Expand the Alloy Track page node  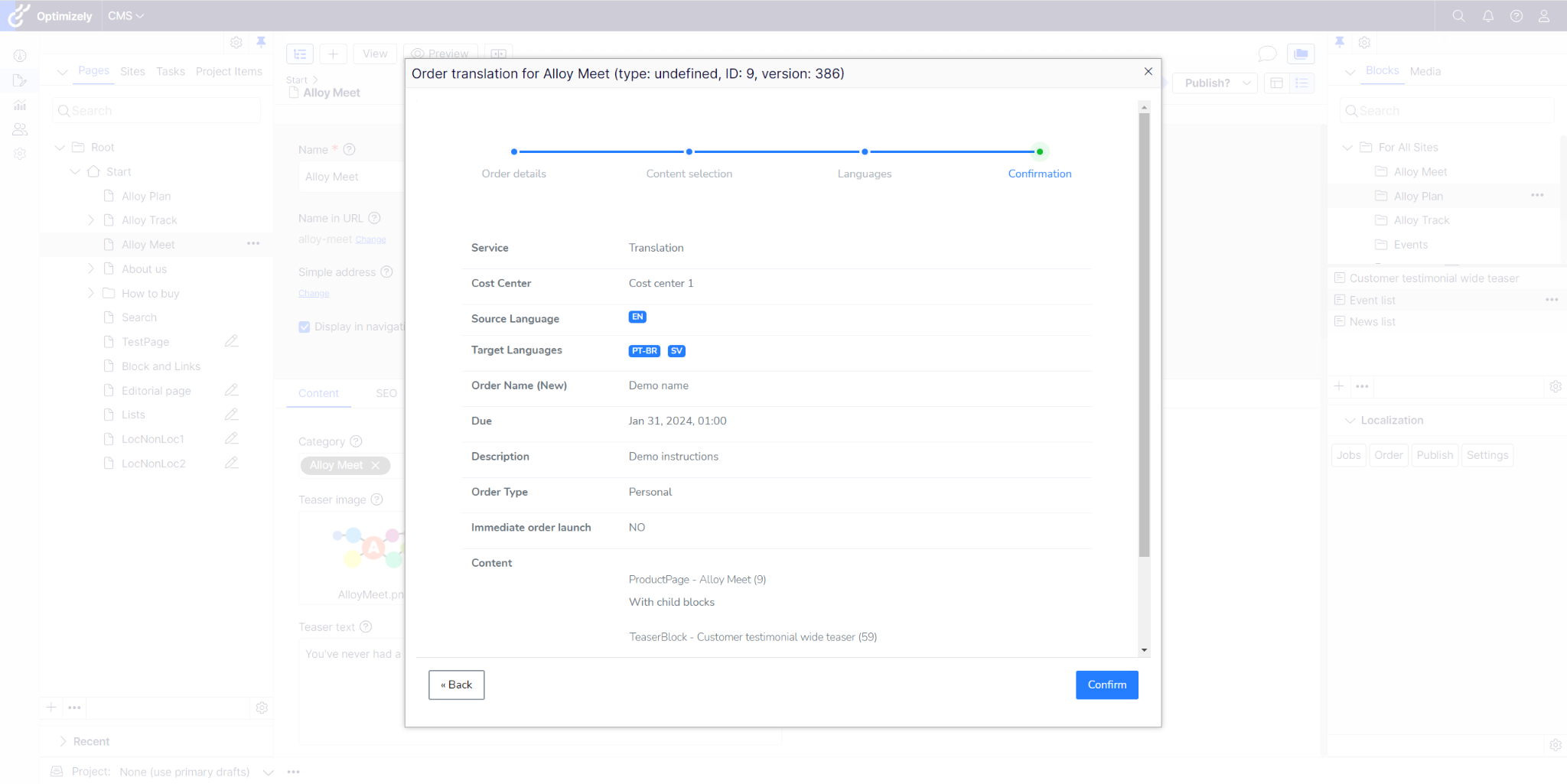90,220
